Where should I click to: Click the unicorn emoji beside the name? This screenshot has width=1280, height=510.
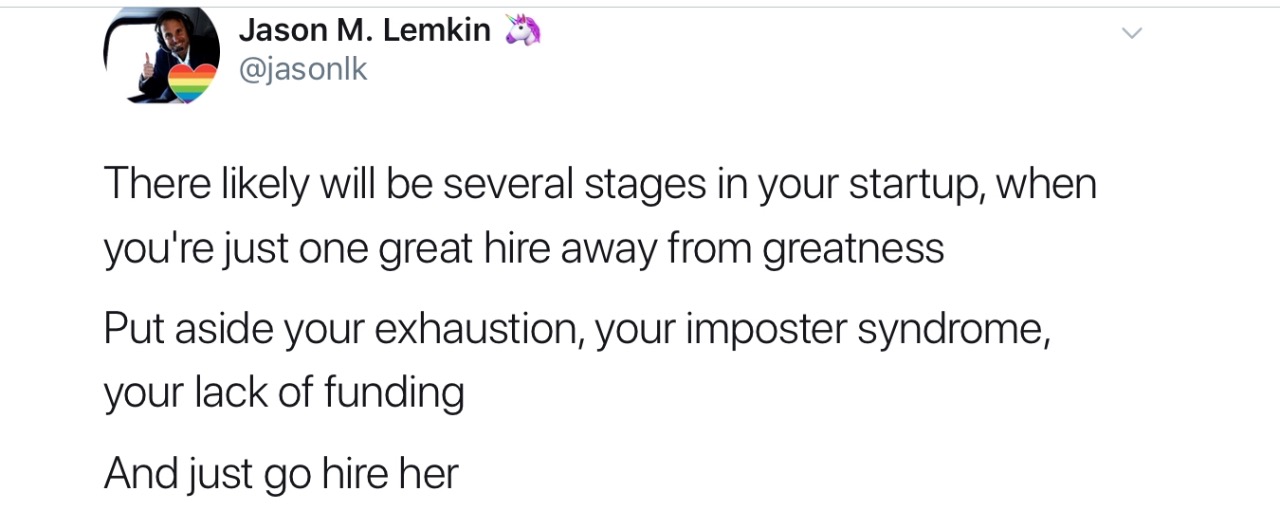tap(522, 30)
